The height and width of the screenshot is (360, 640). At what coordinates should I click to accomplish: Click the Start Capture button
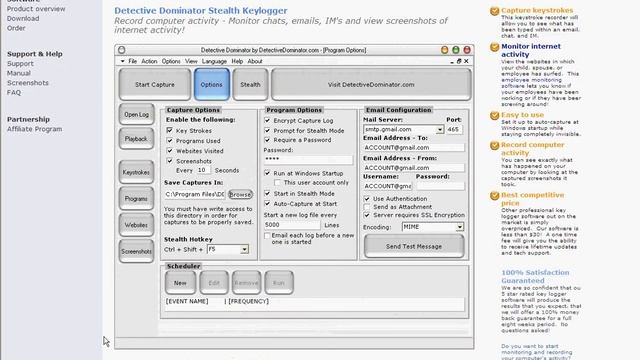point(155,84)
